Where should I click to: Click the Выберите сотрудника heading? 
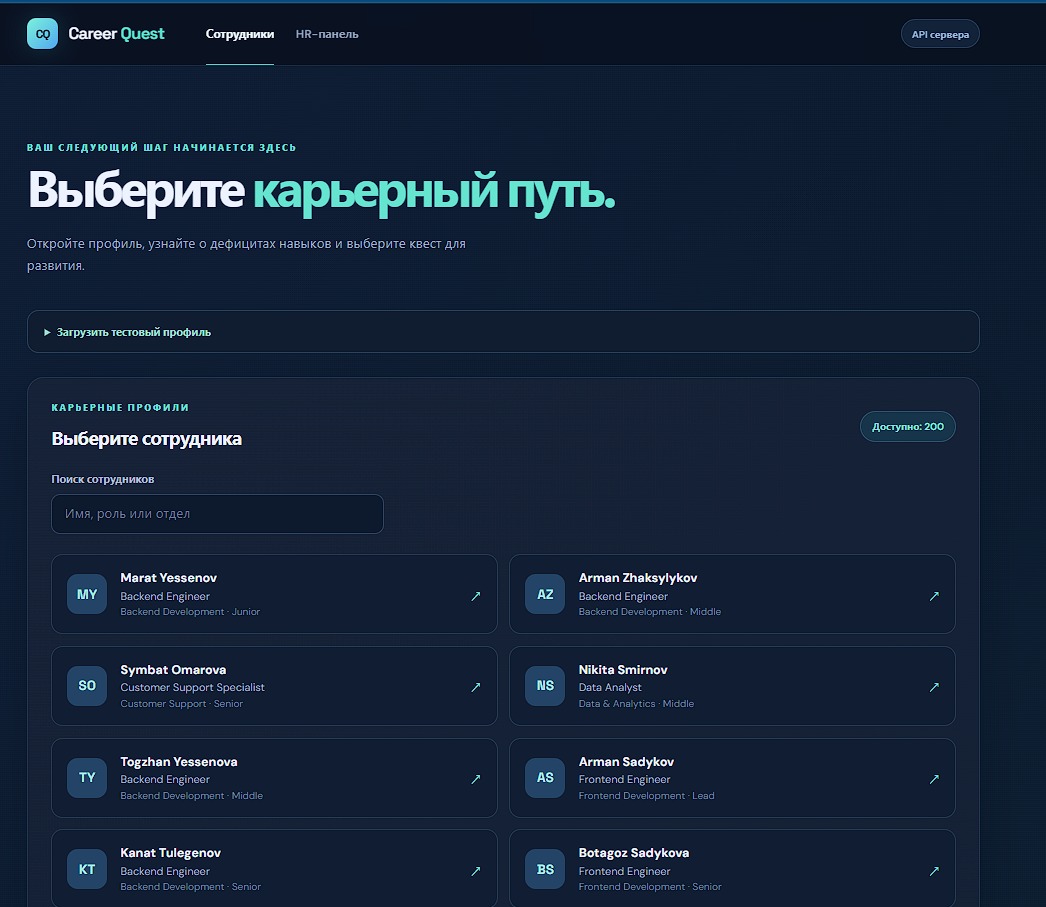[x=146, y=439]
